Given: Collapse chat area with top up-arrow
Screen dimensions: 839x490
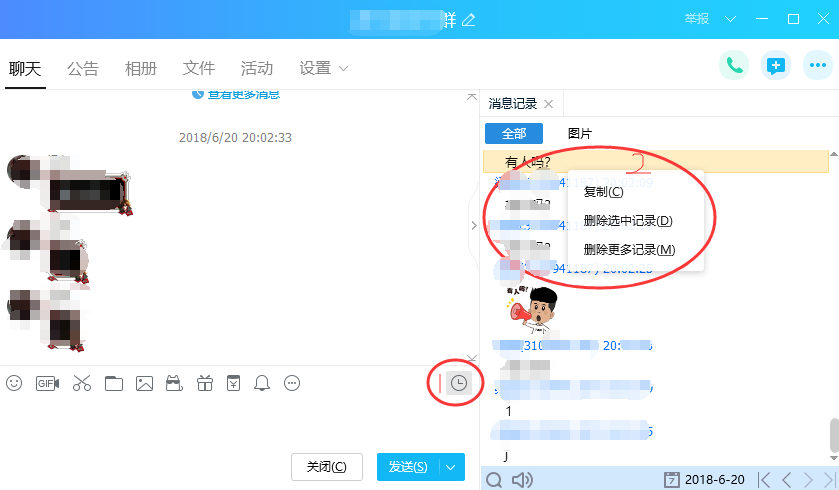Looking at the screenshot, I should click(471, 97).
